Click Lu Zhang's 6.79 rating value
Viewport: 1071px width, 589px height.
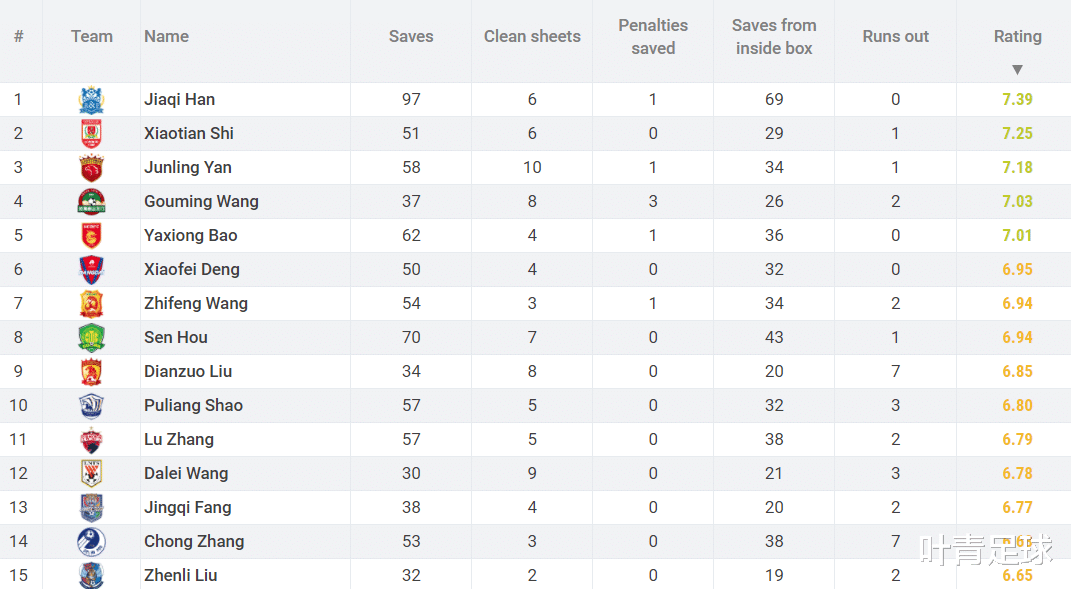tap(1017, 439)
